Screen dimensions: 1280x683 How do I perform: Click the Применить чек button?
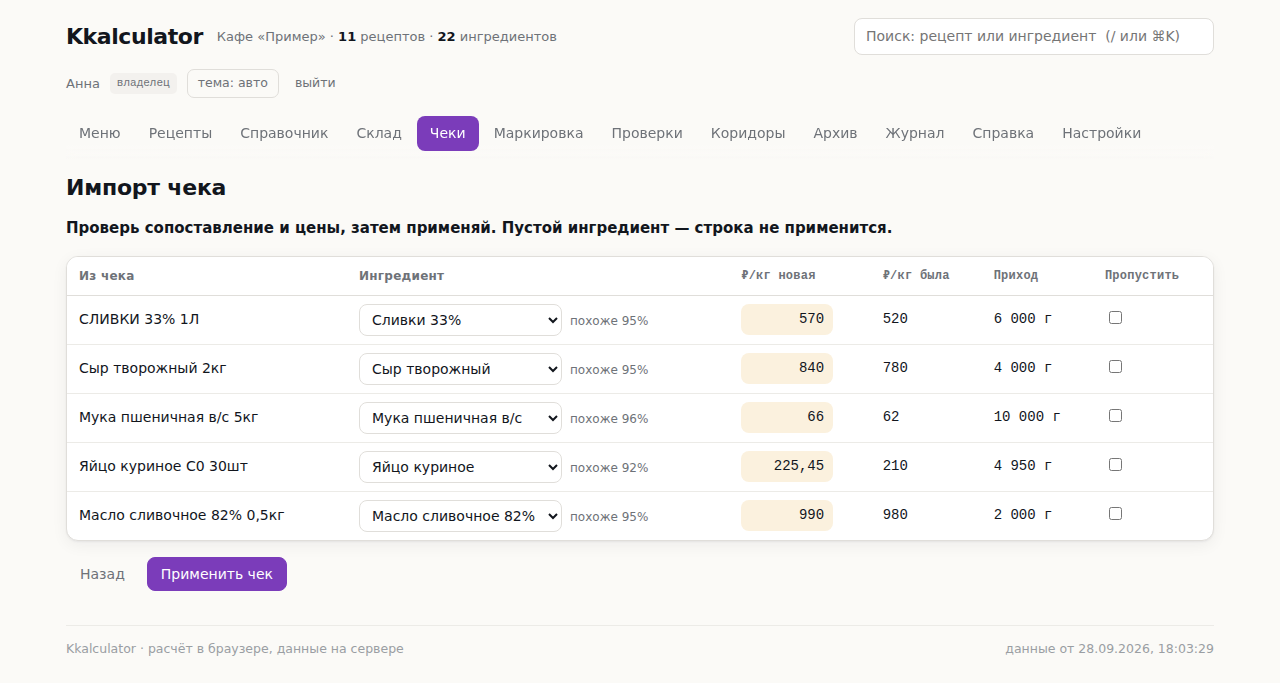click(217, 574)
